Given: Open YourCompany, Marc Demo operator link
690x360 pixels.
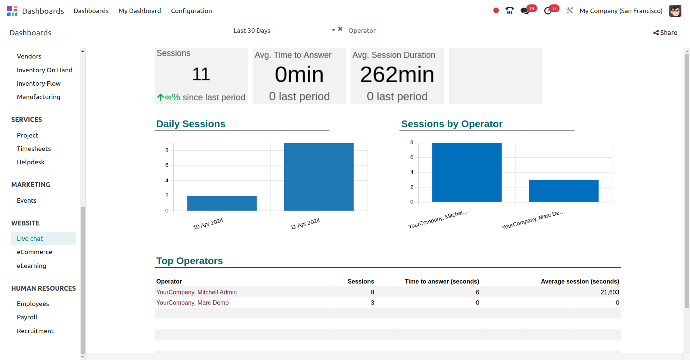Looking at the screenshot, I should (192, 303).
